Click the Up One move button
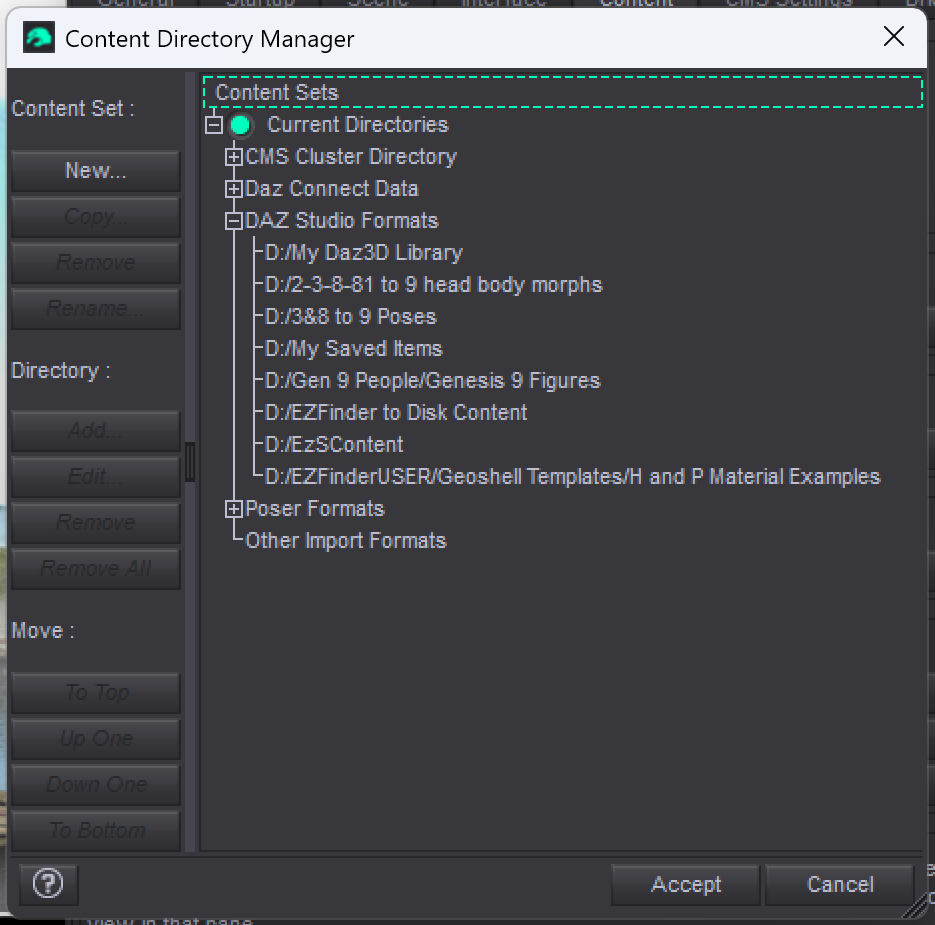Image resolution: width=935 pixels, height=925 pixels. pos(96,739)
